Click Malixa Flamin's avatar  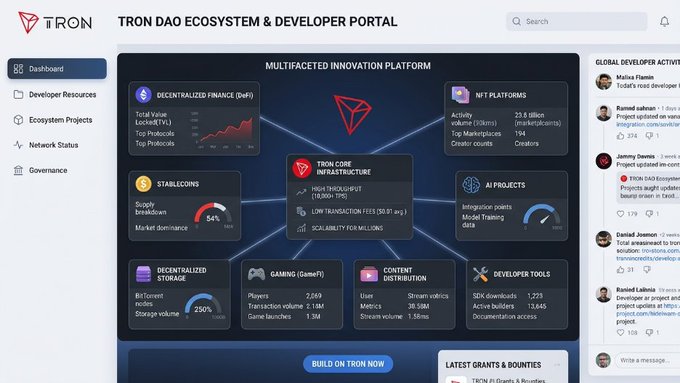click(x=603, y=82)
